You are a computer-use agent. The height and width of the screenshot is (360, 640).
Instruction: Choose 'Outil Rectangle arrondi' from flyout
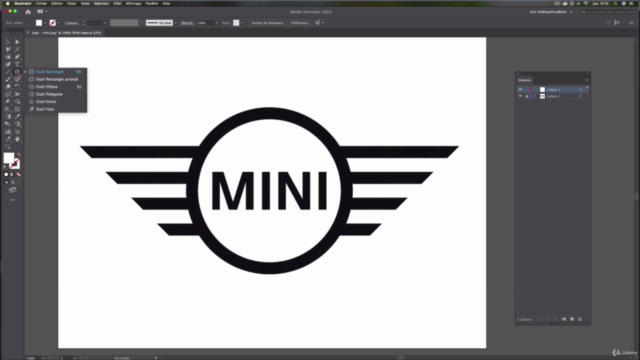pyautogui.click(x=56, y=79)
